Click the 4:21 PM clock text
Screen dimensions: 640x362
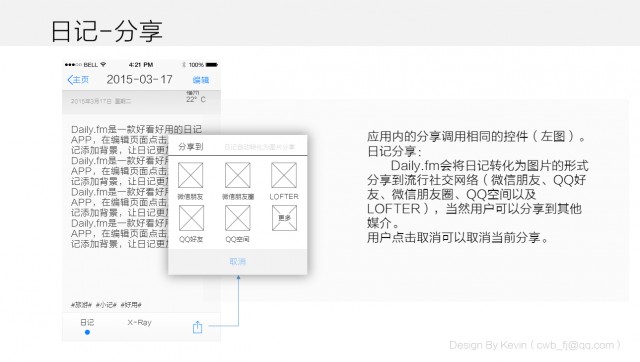pos(141,64)
